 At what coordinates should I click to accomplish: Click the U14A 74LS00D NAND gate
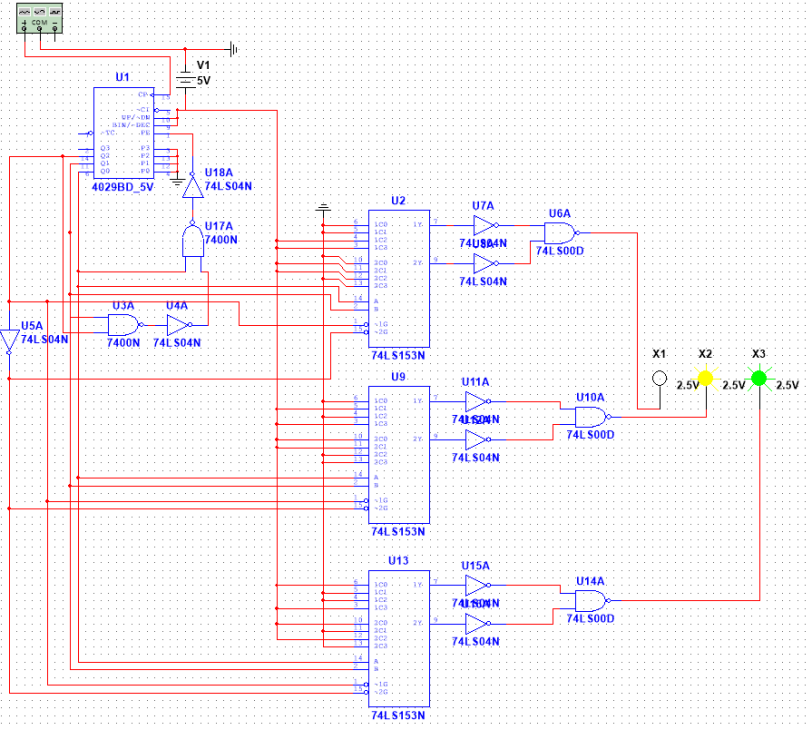[x=592, y=601]
